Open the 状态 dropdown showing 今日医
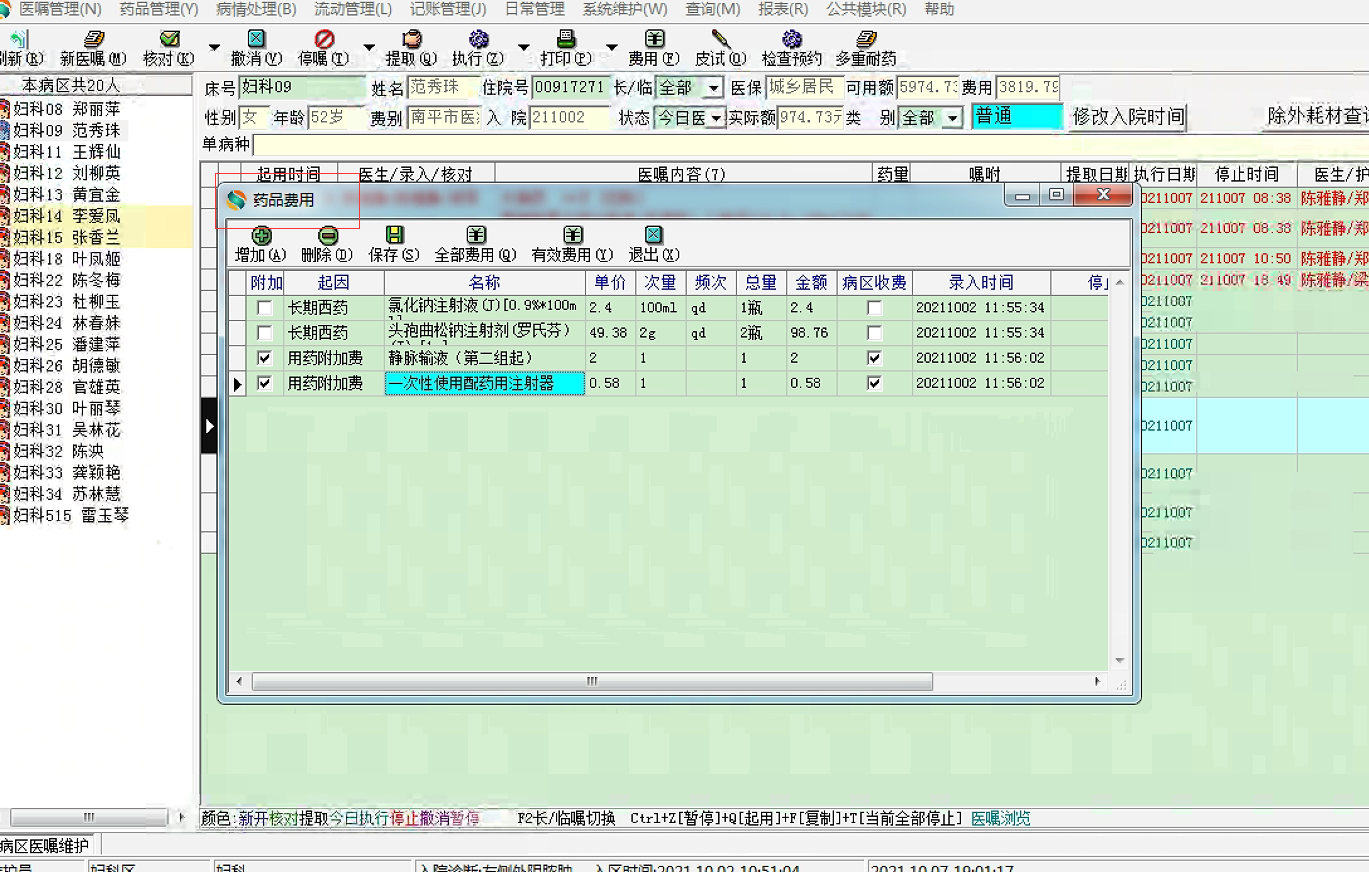This screenshot has height=872, width=1369. 716,119
